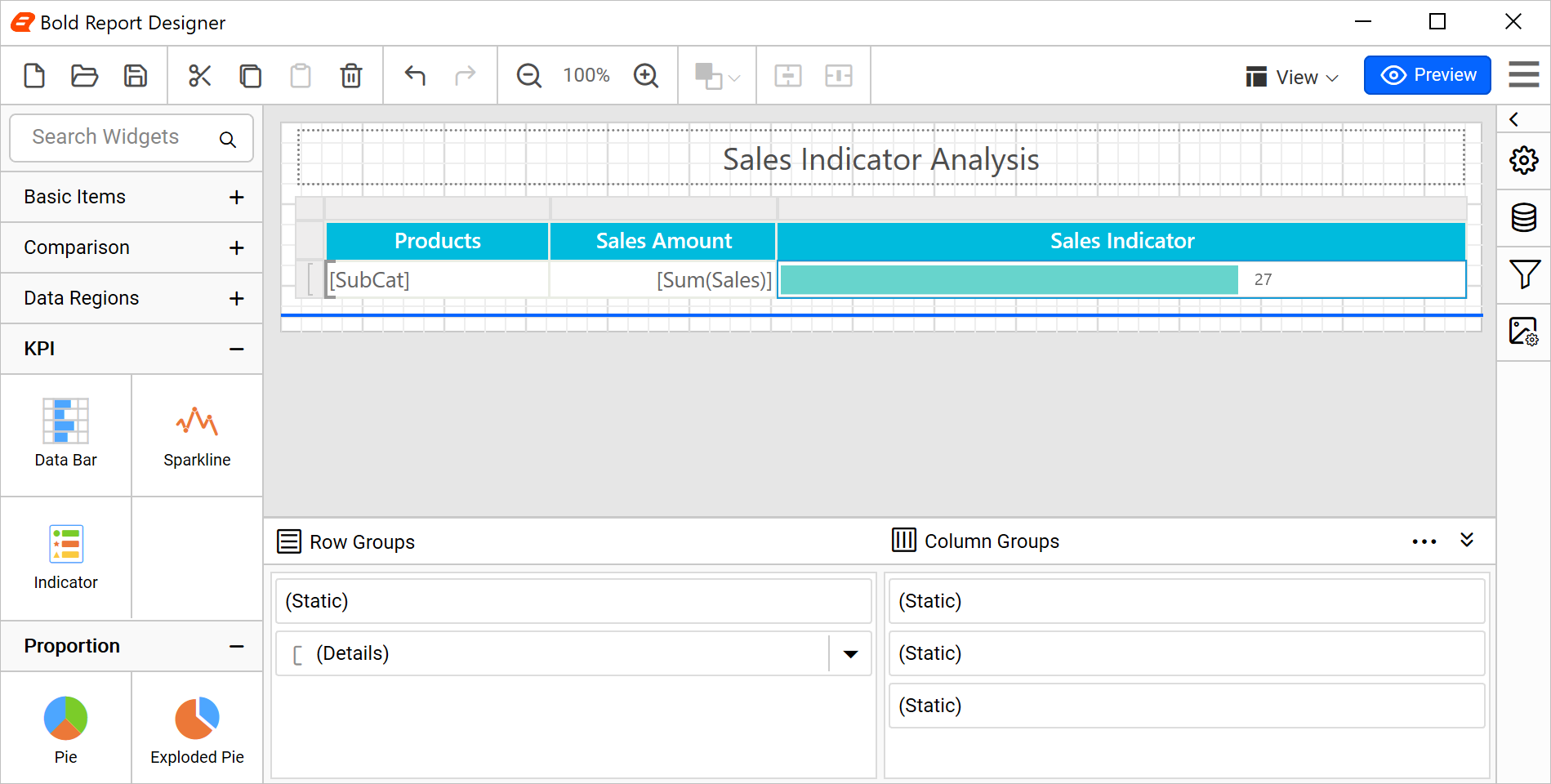
Task: Click the teal data bar in table
Action: 1009,280
